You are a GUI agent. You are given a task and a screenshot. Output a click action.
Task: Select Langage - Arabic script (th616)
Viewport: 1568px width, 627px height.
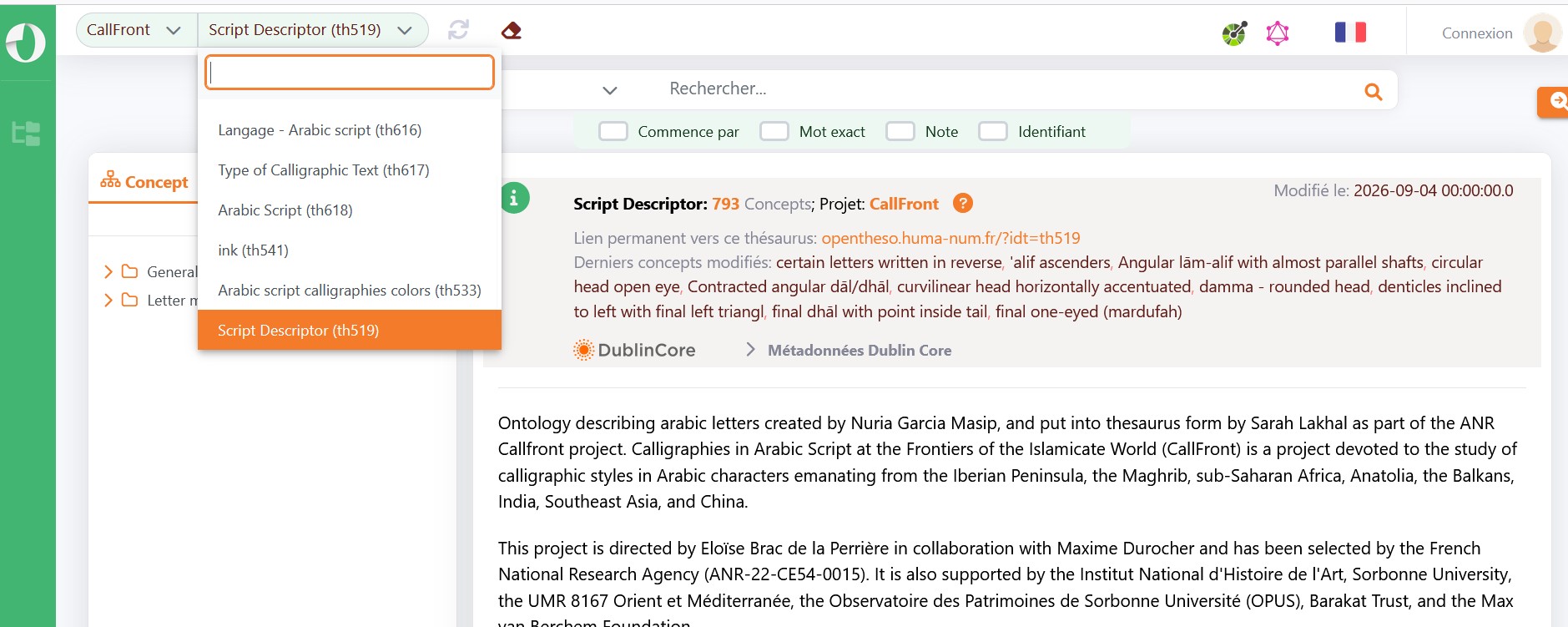click(x=350, y=130)
